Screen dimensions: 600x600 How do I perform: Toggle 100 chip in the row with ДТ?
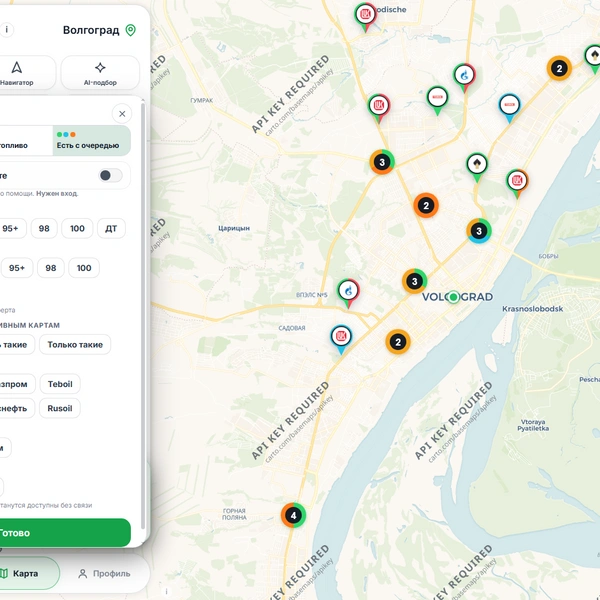pos(77,228)
